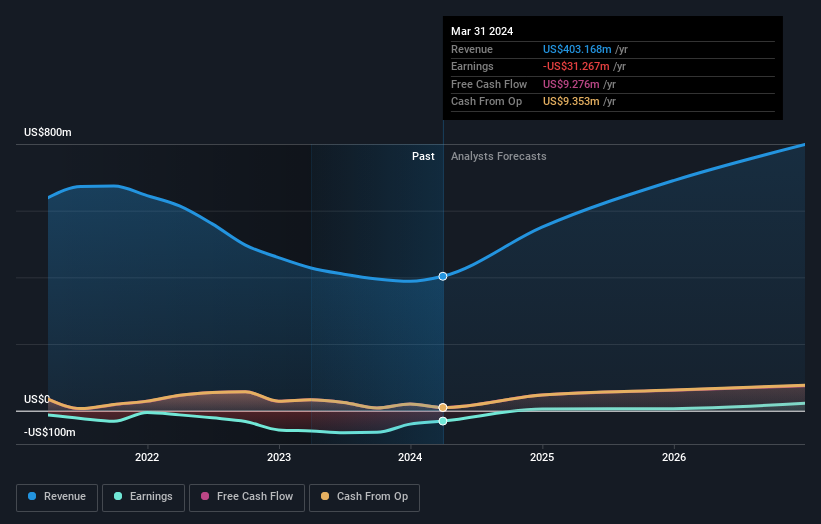Click the Analysts Forecasts label

498,157
